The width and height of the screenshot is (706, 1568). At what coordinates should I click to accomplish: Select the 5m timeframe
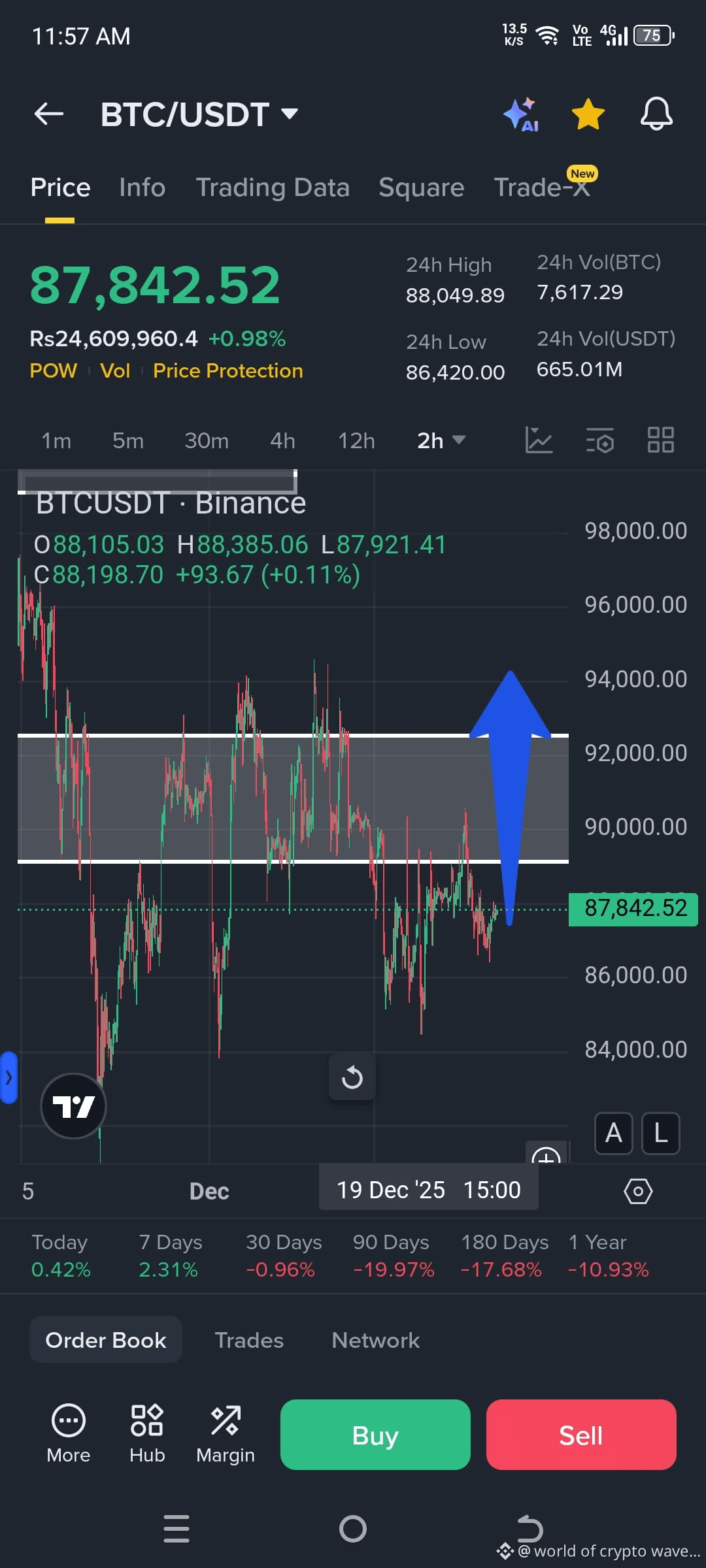click(x=128, y=441)
